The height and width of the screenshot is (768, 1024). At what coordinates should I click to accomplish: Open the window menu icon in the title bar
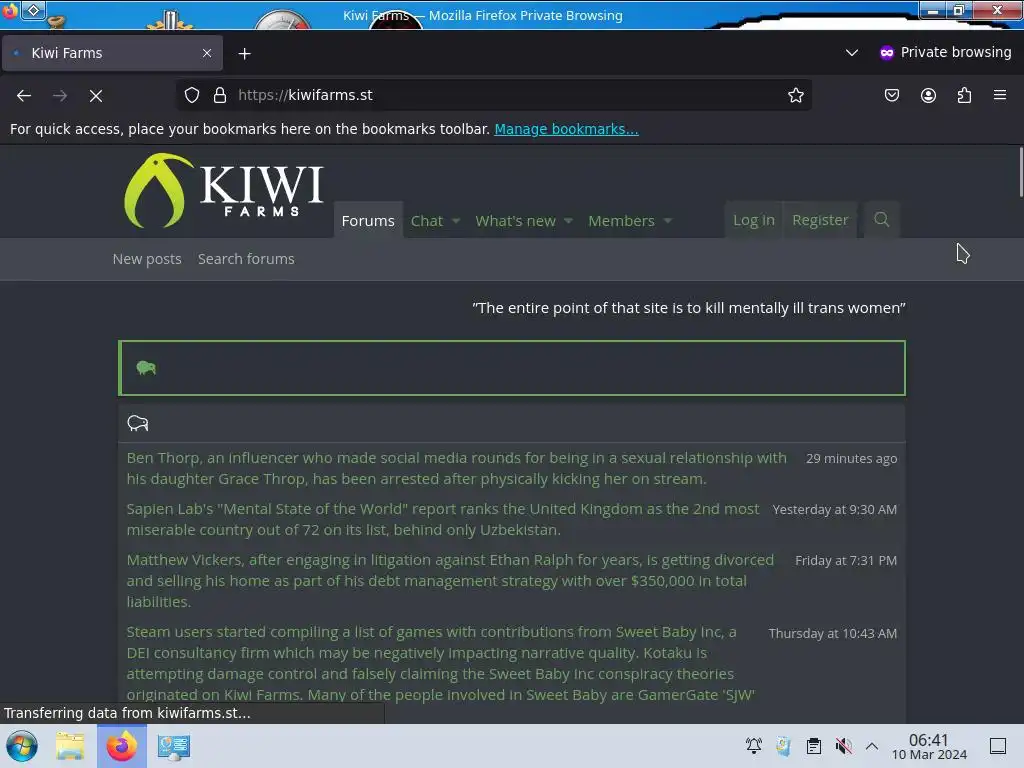9,10
